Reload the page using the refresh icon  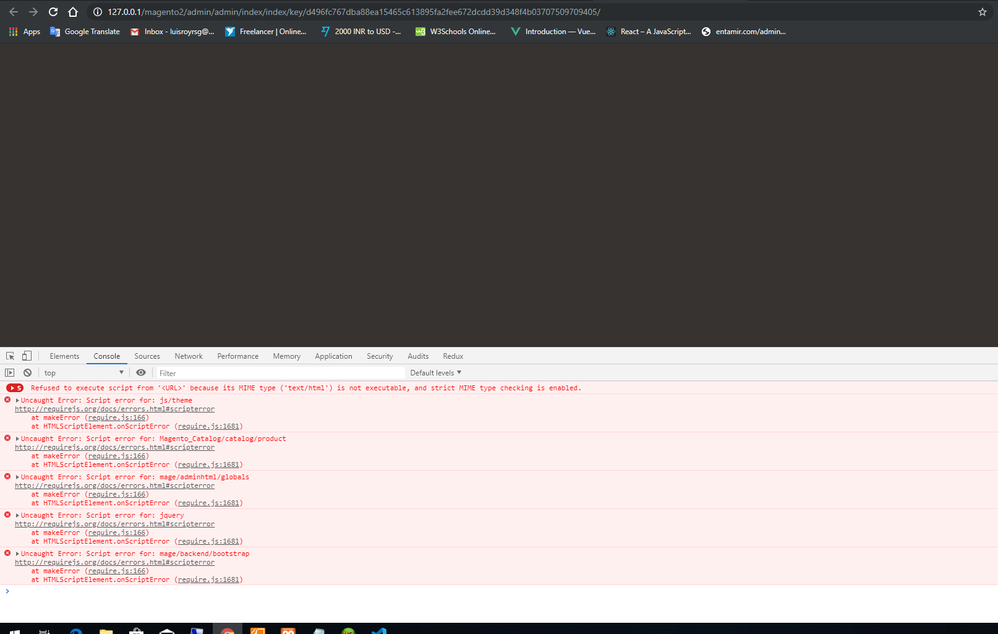point(52,12)
